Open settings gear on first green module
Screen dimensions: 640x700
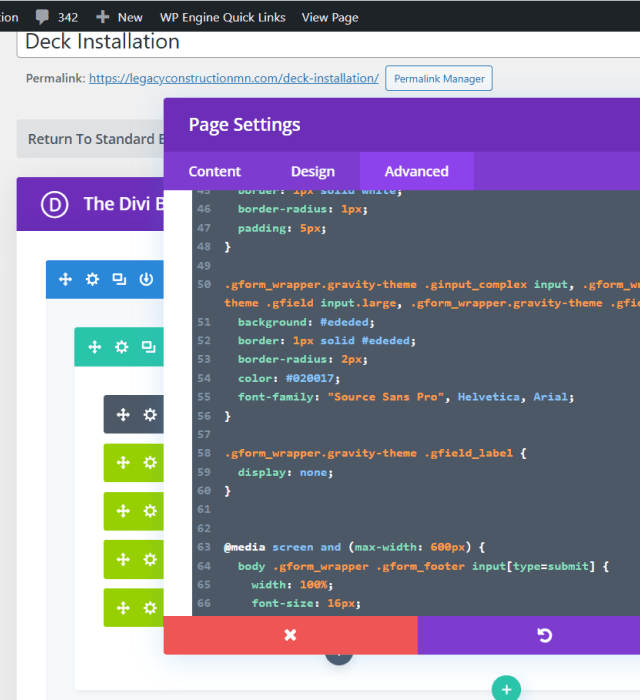pyautogui.click(x=150, y=462)
